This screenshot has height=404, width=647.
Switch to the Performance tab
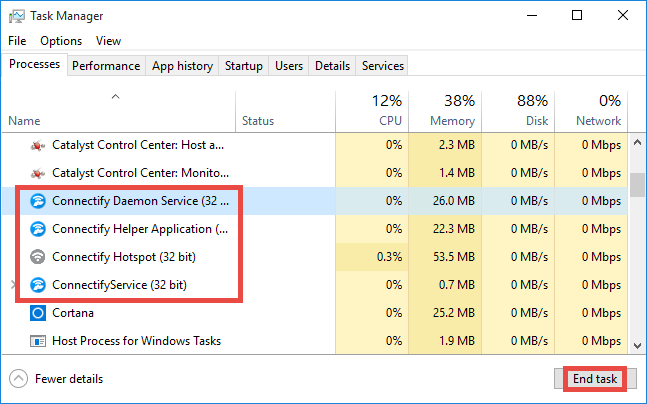pyautogui.click(x=106, y=66)
